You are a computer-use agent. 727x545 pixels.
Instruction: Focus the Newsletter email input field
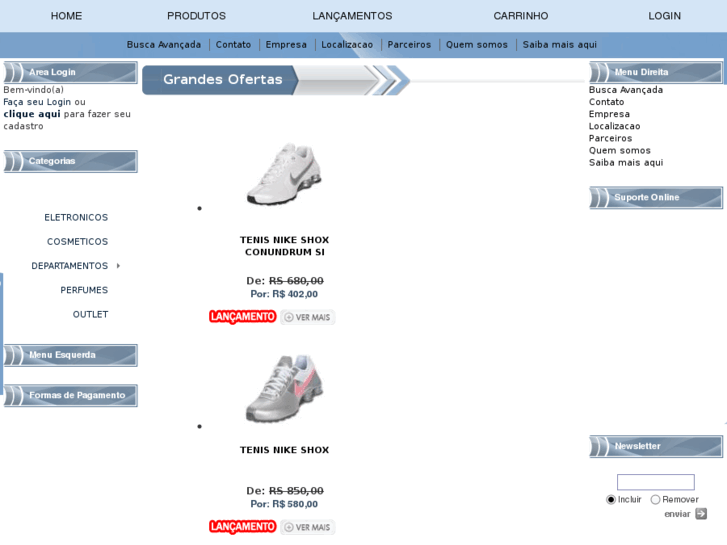click(x=656, y=482)
